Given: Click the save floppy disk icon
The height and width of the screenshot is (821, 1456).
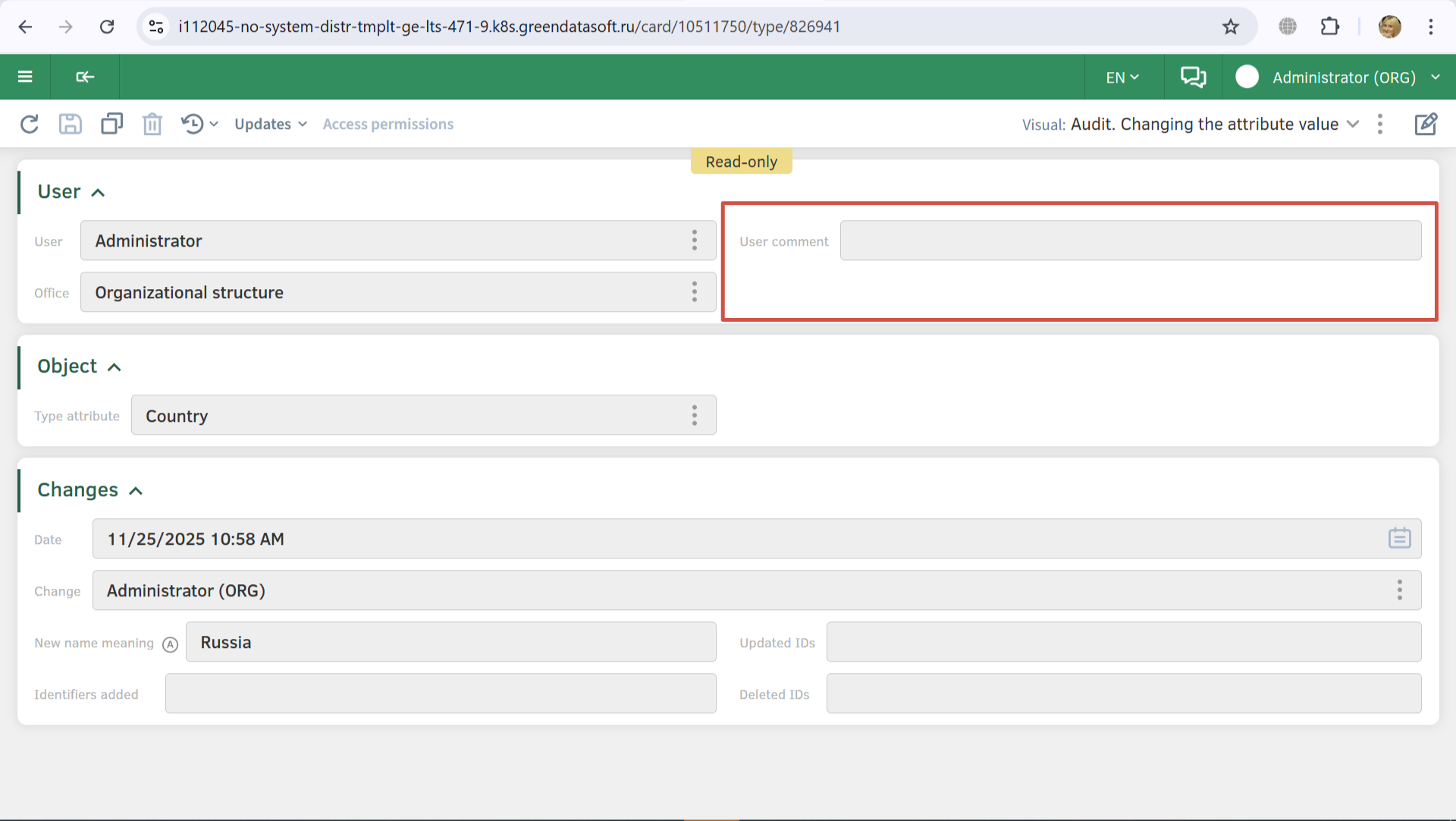Looking at the screenshot, I should (71, 124).
